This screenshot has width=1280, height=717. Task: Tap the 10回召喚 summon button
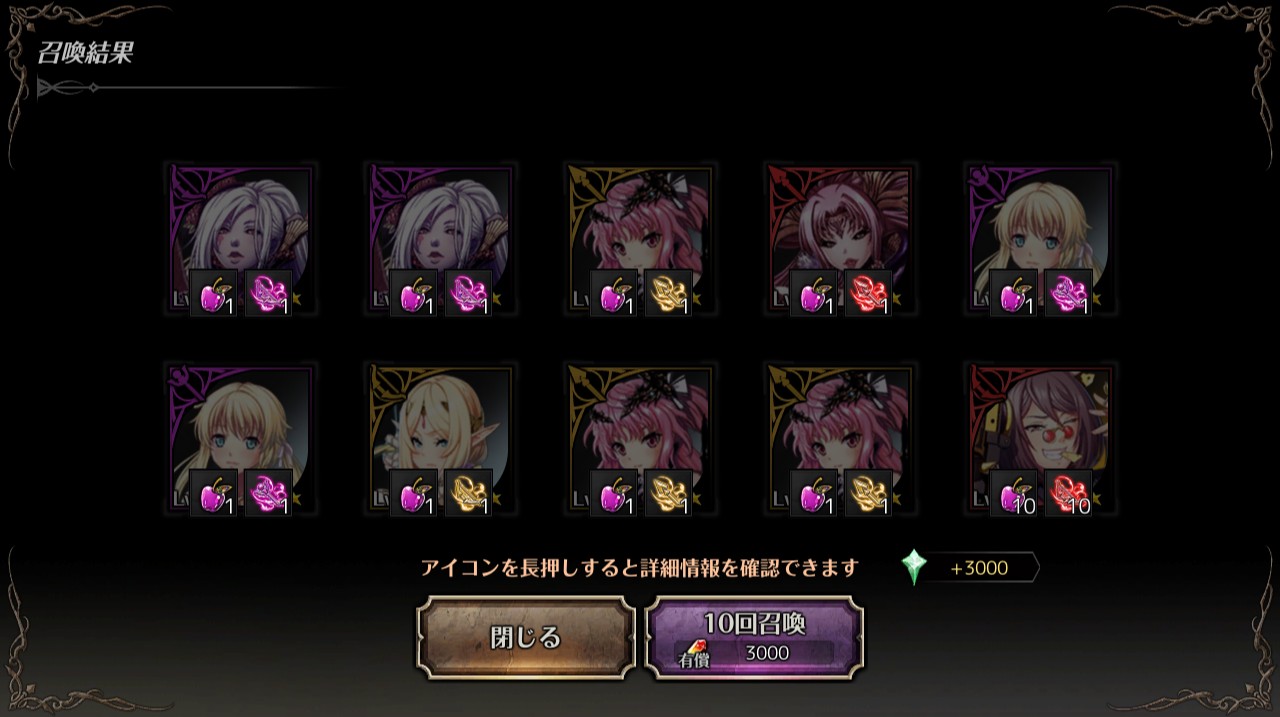pos(754,637)
